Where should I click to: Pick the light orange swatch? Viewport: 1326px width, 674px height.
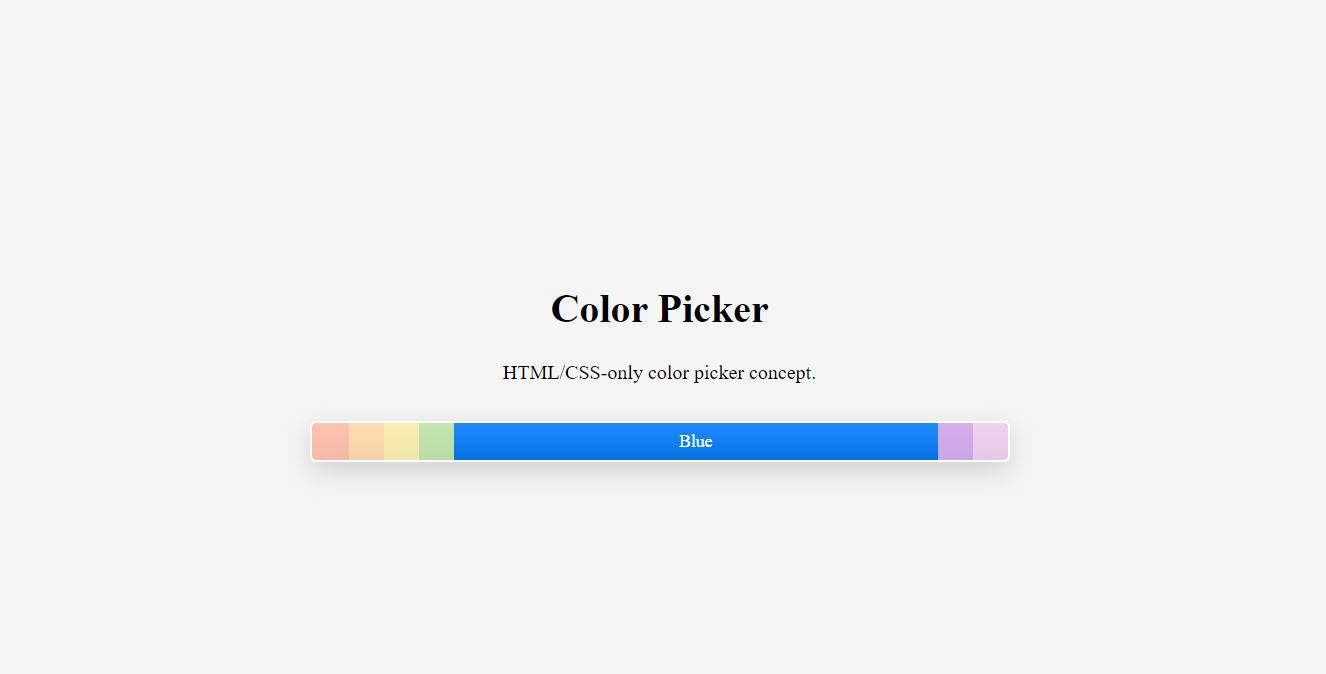point(366,441)
